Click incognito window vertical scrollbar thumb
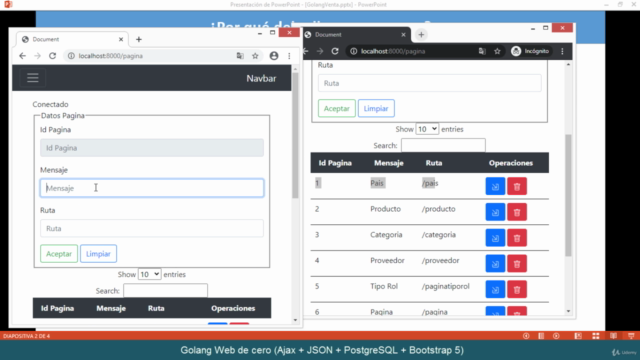This screenshot has width=640, height=360. (568, 195)
